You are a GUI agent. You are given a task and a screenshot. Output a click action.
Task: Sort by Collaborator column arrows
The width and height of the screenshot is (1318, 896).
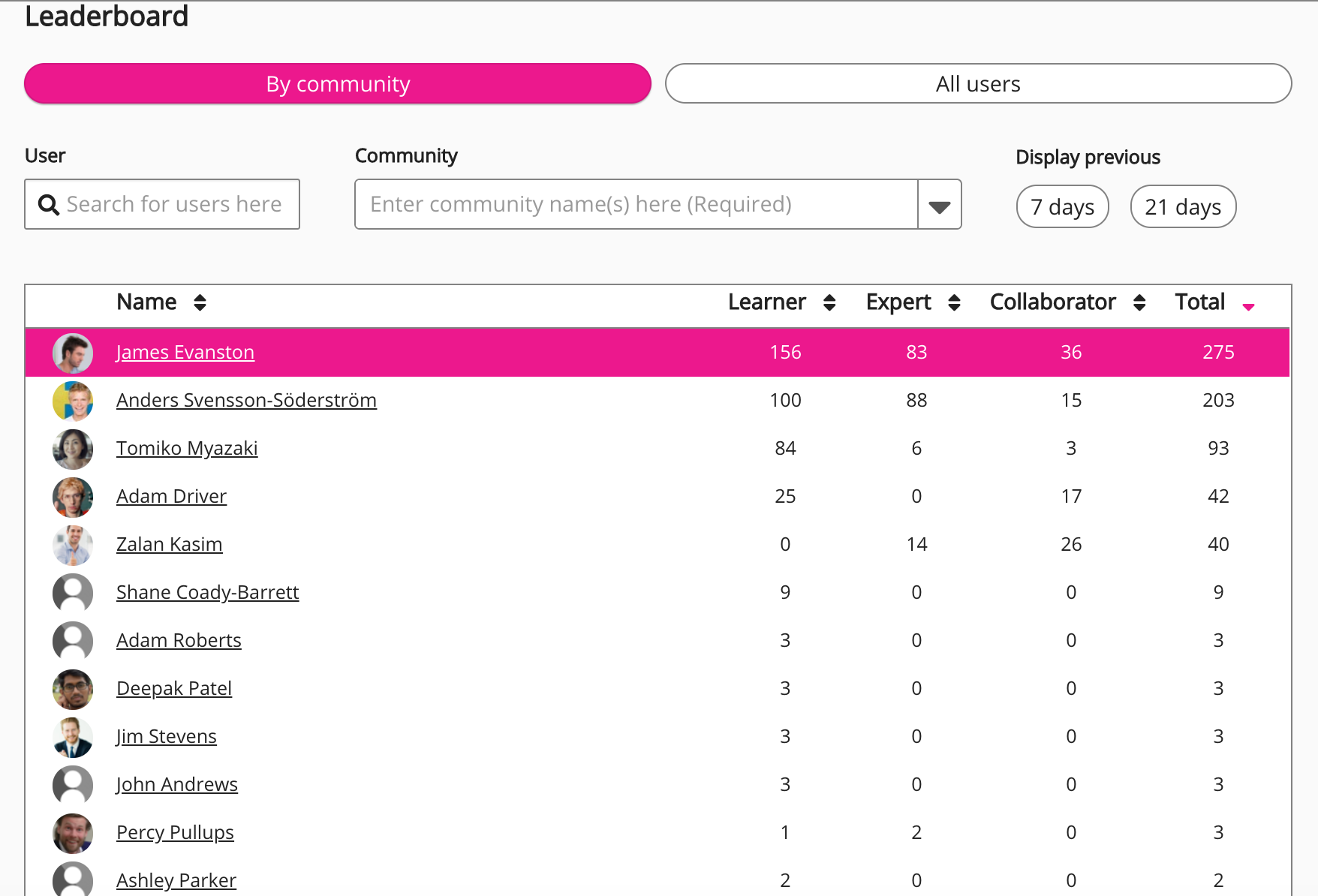point(1139,302)
